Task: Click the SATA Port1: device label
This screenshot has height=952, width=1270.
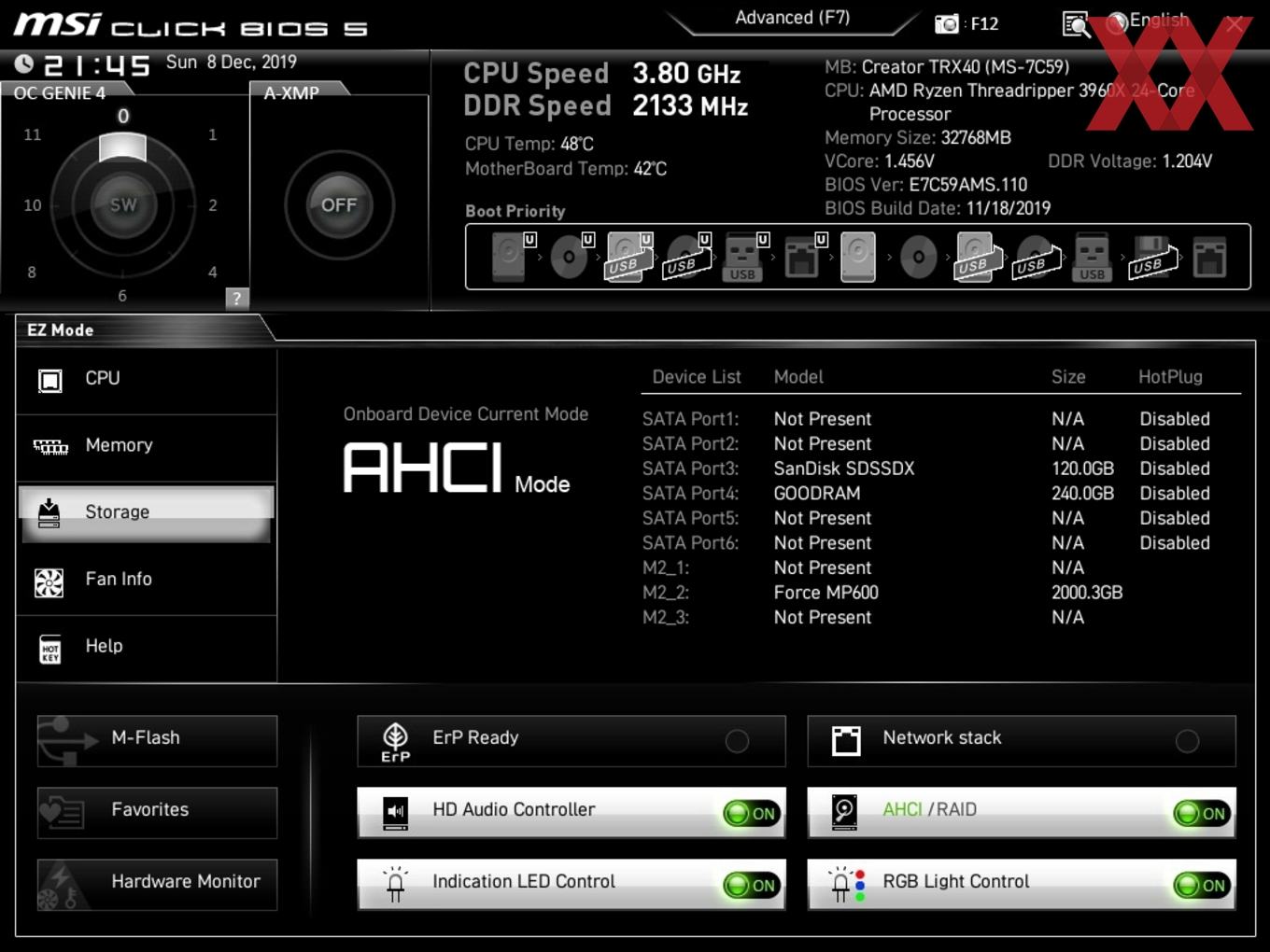Action: click(x=690, y=419)
